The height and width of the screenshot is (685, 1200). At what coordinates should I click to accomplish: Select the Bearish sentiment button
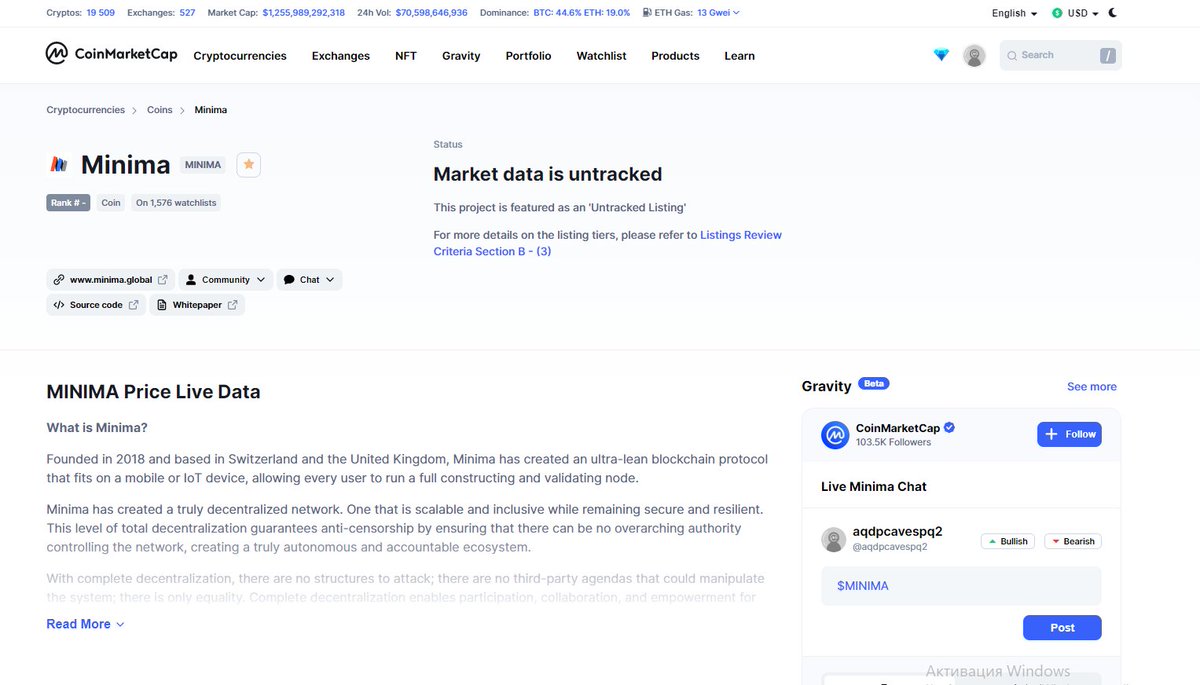pyautogui.click(x=1072, y=541)
